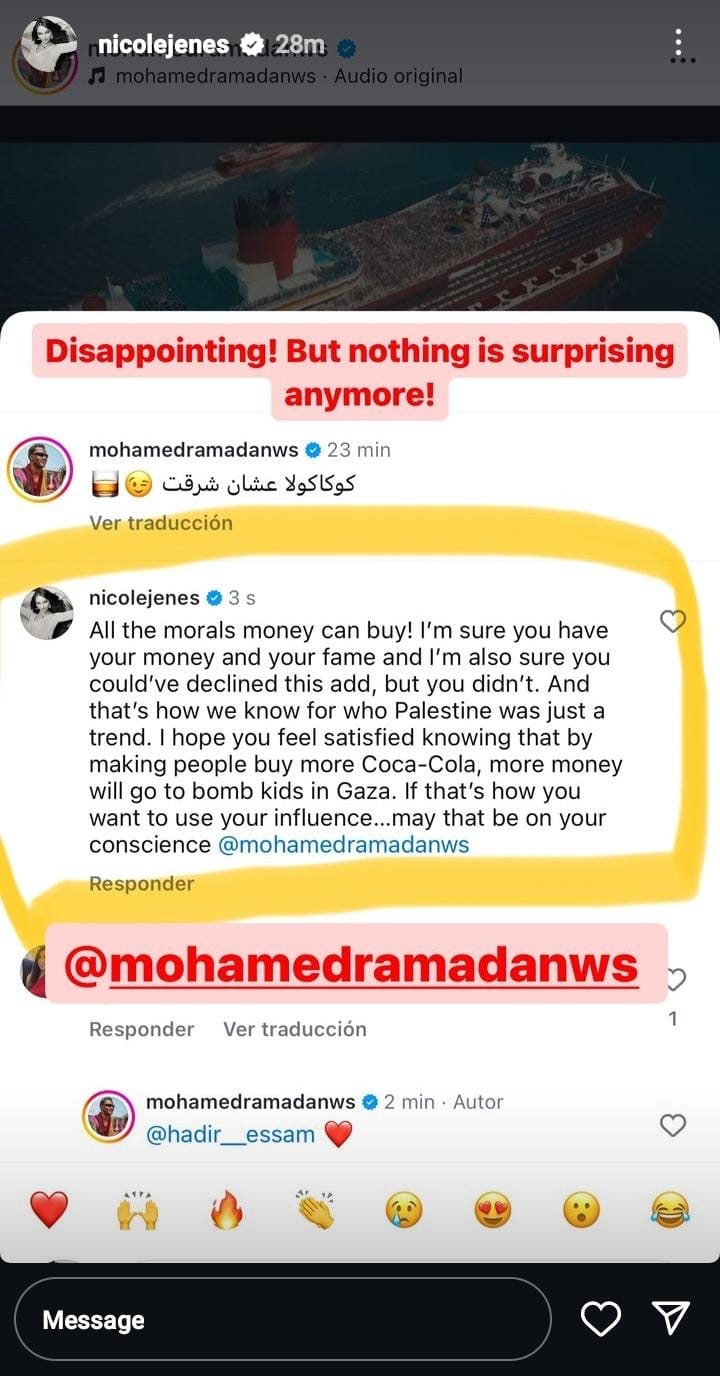Tap Responder under nicolejenes's comment
The image size is (720, 1376).
pos(141,883)
